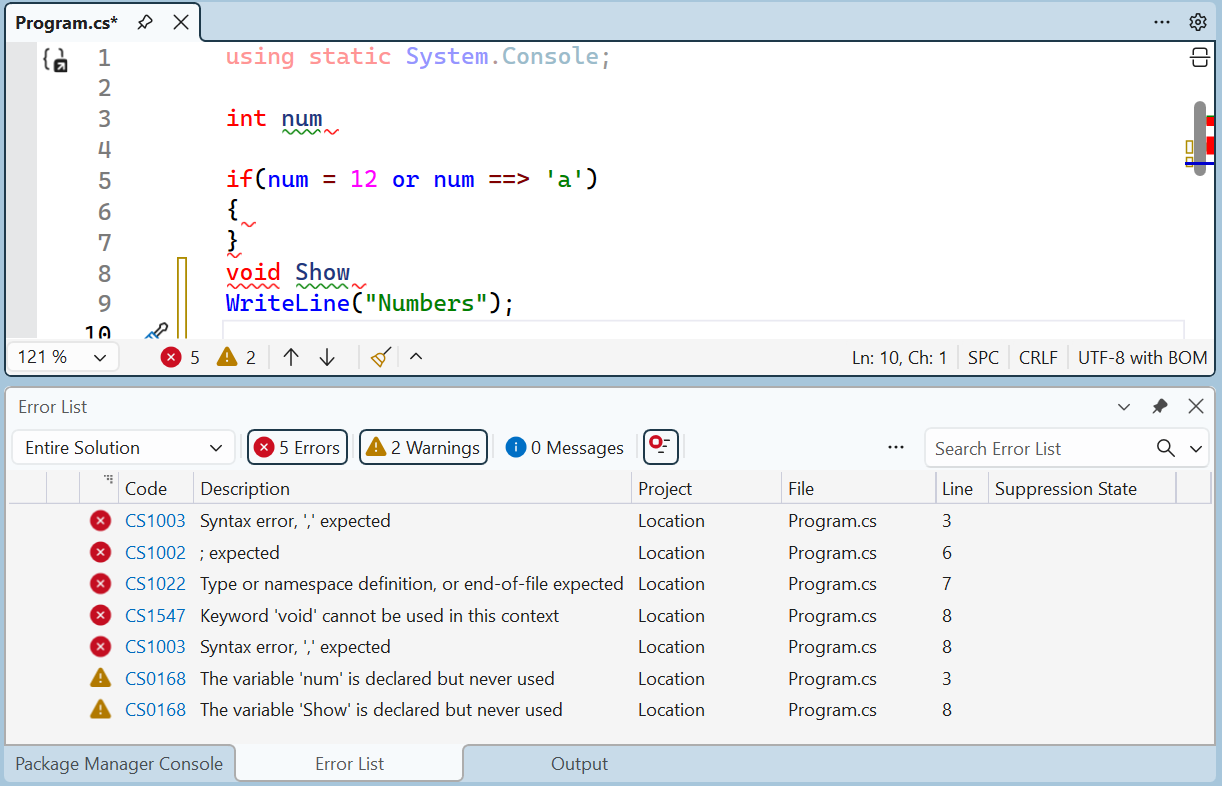Screen dimensions: 1222x786
Task: Switch to Error List tab
Action: click(350, 764)
